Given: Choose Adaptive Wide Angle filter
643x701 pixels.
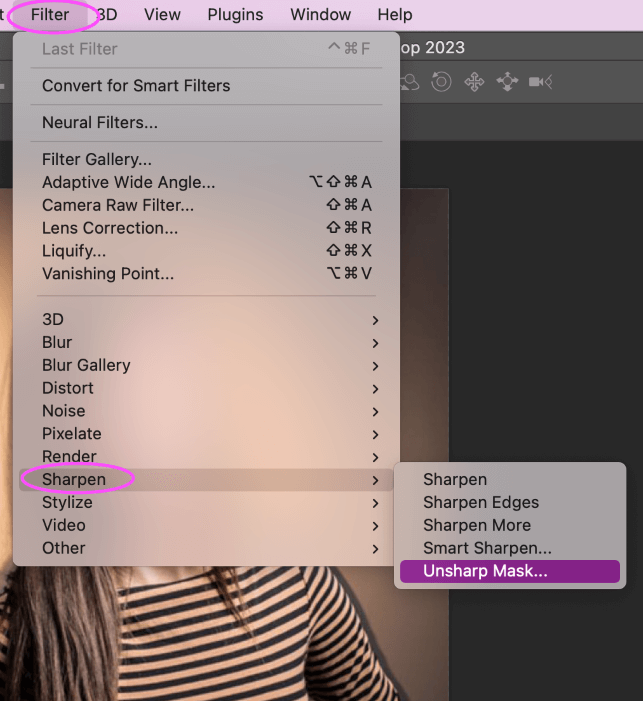Looking at the screenshot, I should (206, 182).
